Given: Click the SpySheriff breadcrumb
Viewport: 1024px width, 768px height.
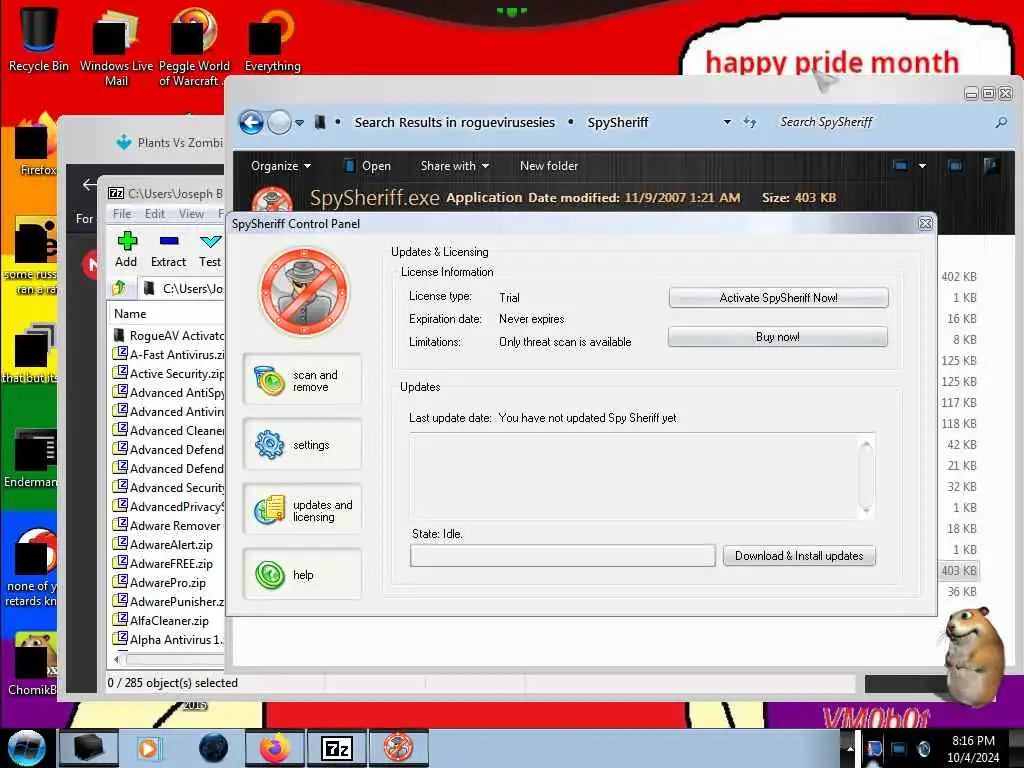Looking at the screenshot, I should (618, 122).
